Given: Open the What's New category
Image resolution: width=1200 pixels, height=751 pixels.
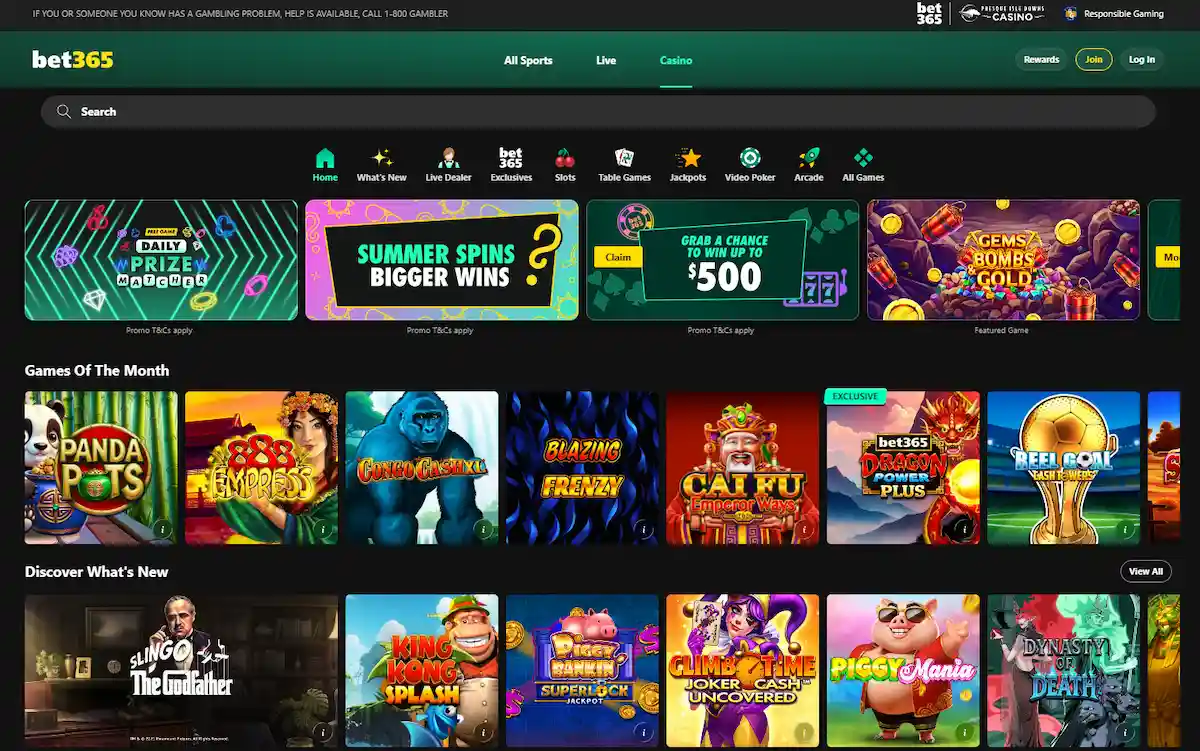Looking at the screenshot, I should 382,165.
